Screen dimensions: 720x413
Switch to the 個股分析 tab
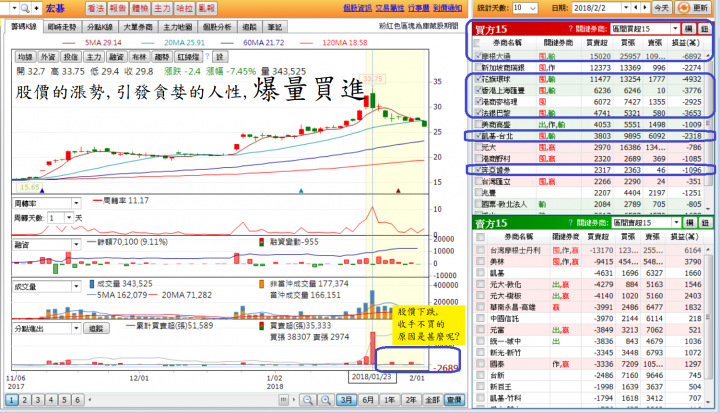pos(217,27)
